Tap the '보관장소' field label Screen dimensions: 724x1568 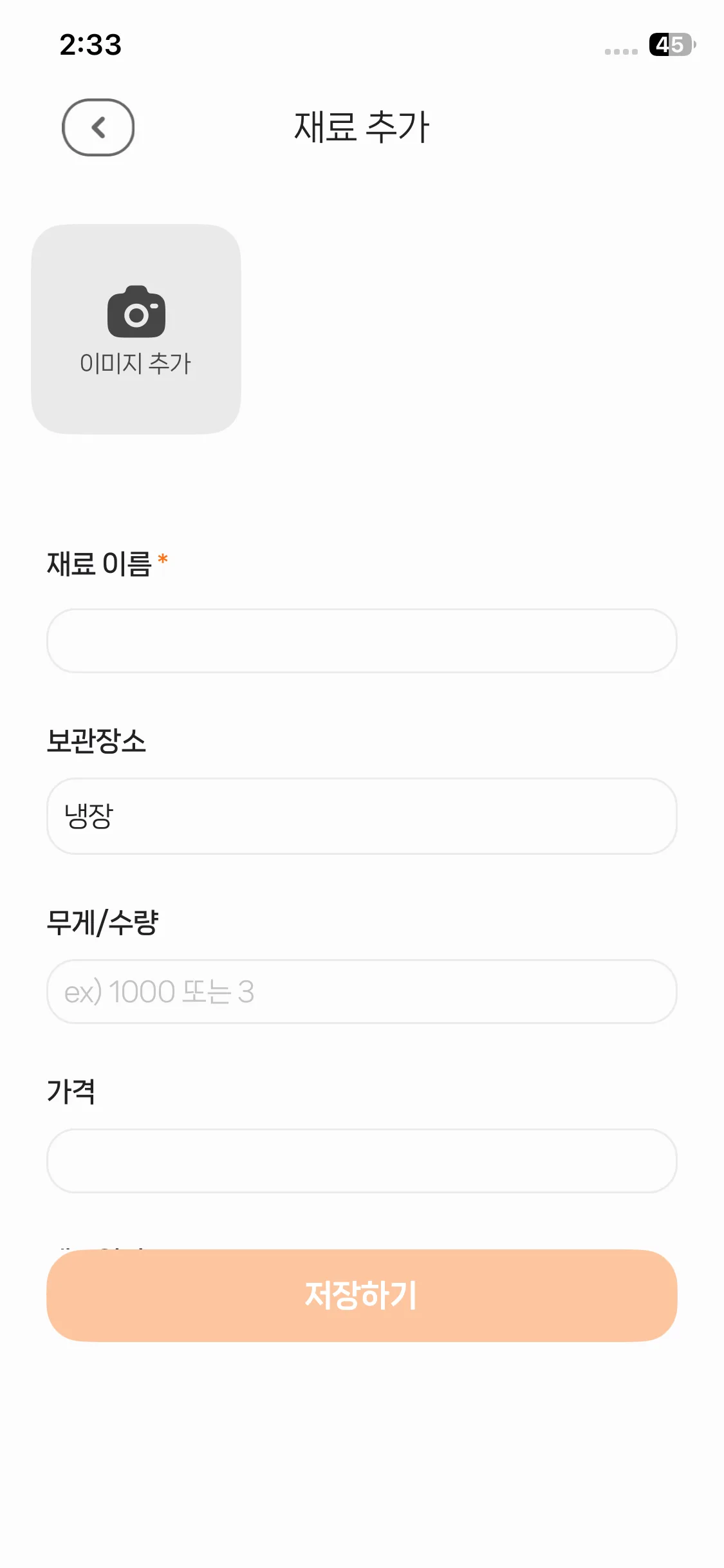click(97, 741)
